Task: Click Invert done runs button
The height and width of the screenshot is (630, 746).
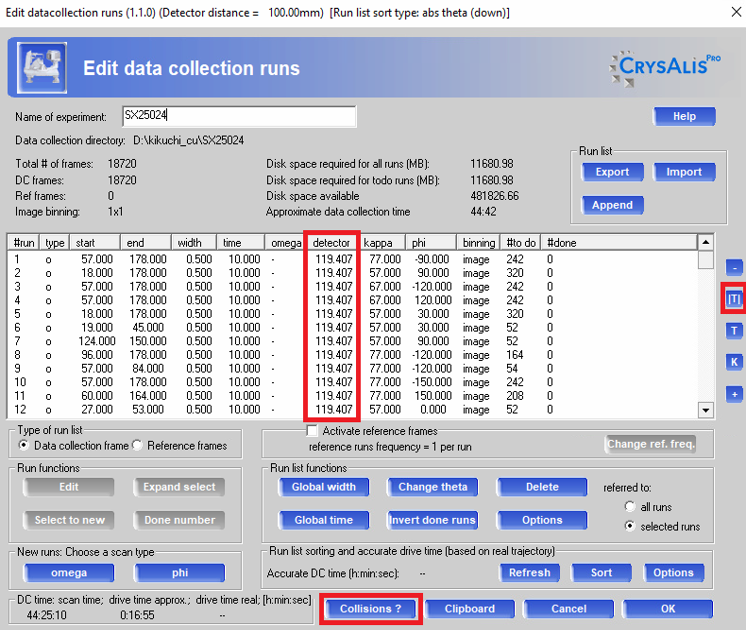Action: [x=432, y=520]
